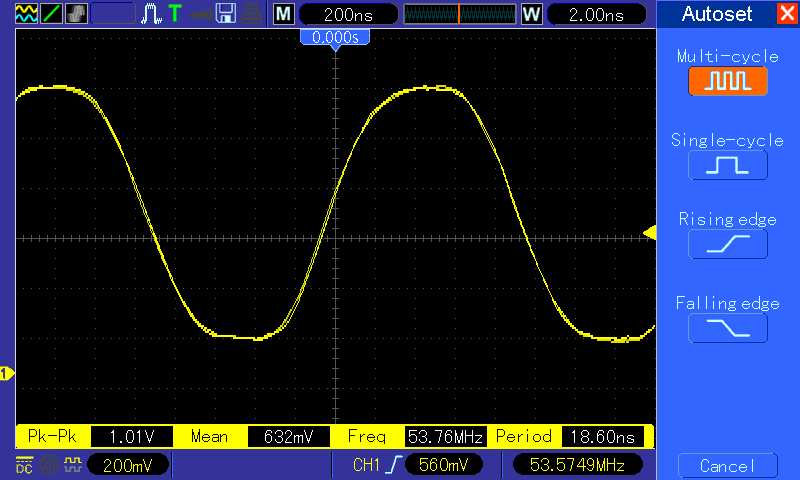Image resolution: width=800 pixels, height=480 pixels.
Task: Click the yellow square wave probe icon
Action: pyautogui.click(x=73, y=464)
